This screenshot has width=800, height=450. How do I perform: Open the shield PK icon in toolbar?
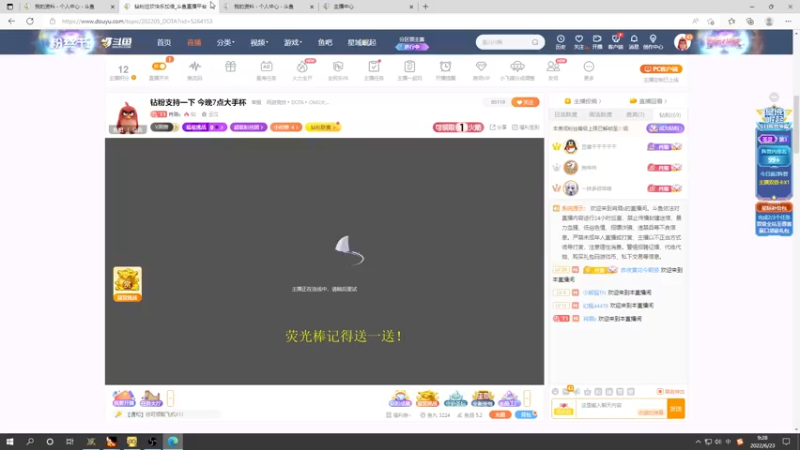tap(338, 66)
